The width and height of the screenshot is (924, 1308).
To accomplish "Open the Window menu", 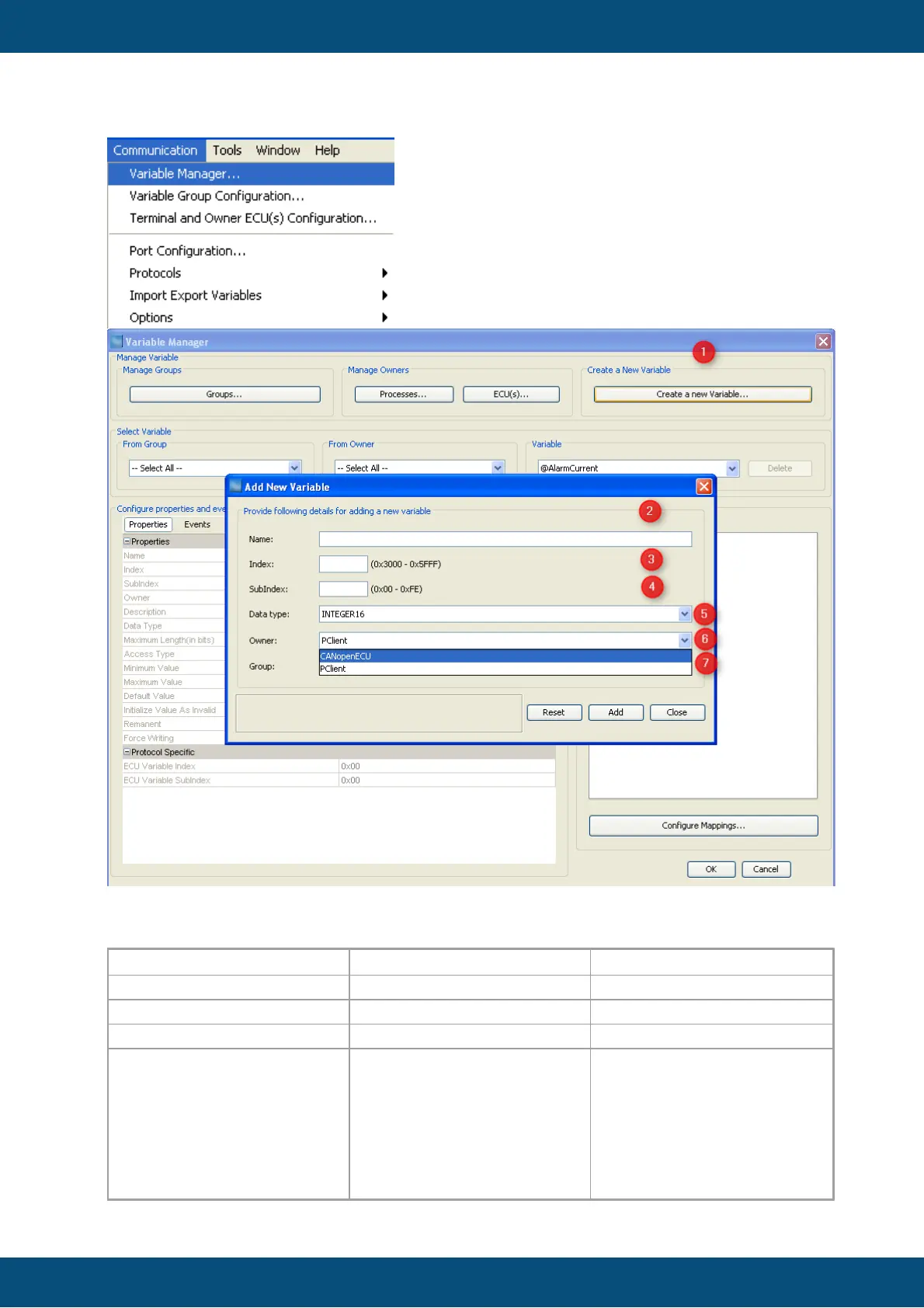I will pos(278,151).
